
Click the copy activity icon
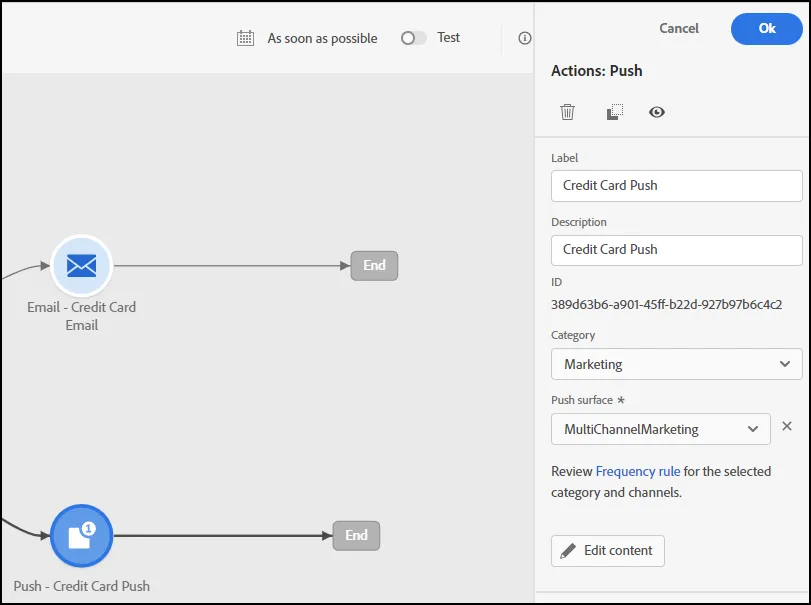click(x=614, y=112)
